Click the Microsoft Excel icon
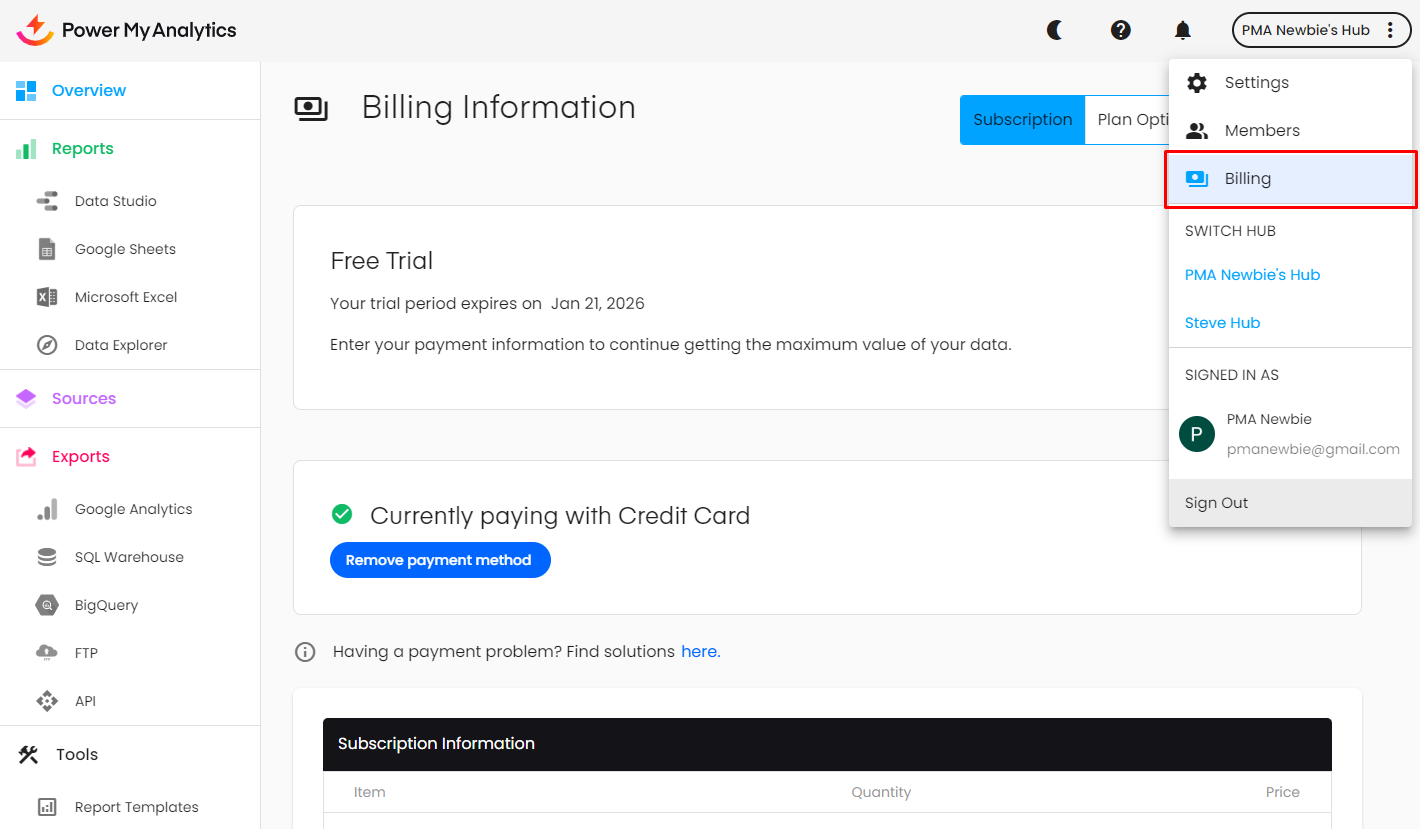The height and width of the screenshot is (829, 1420). [x=47, y=297]
